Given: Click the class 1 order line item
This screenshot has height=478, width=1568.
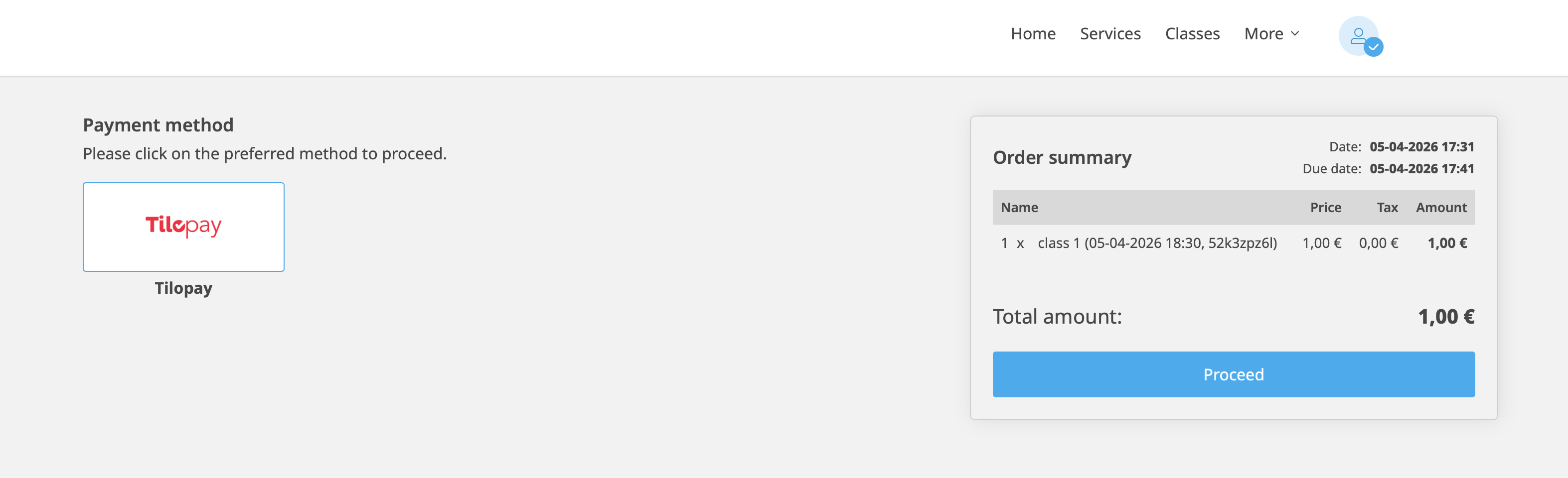Looking at the screenshot, I should click(1156, 243).
